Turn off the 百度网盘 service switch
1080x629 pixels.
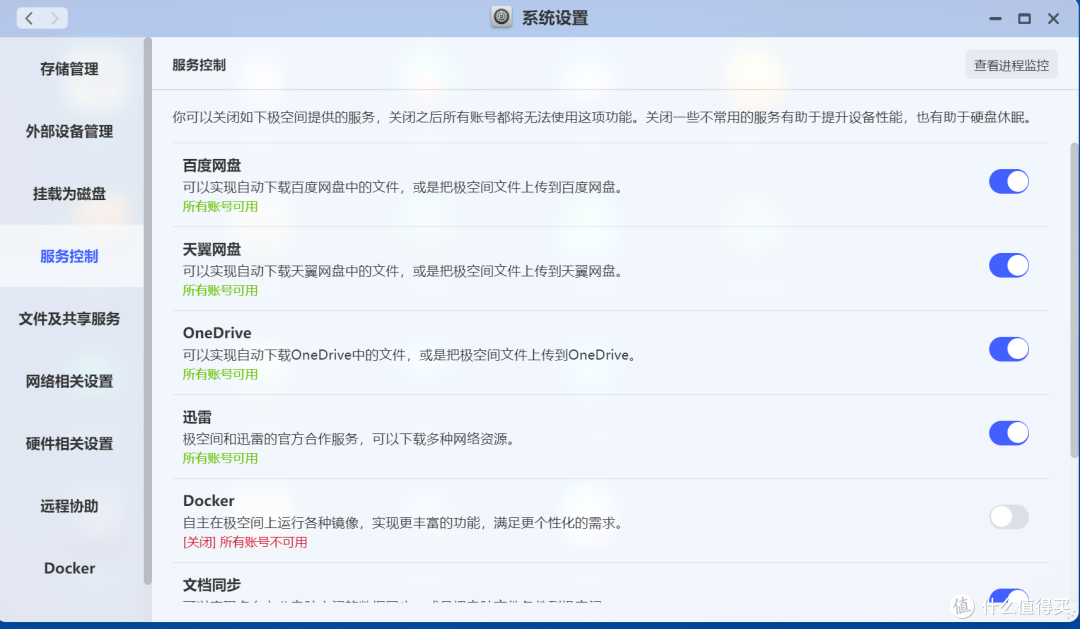coord(1008,182)
